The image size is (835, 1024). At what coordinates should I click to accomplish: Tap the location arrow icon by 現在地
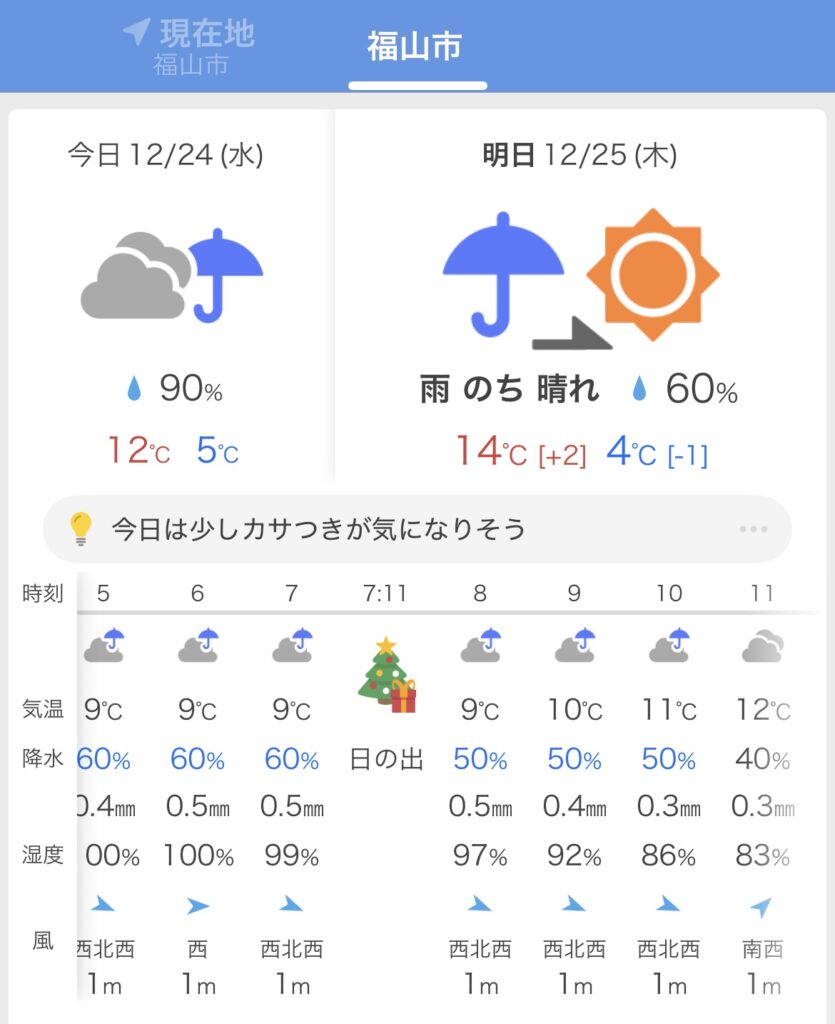click(136, 32)
